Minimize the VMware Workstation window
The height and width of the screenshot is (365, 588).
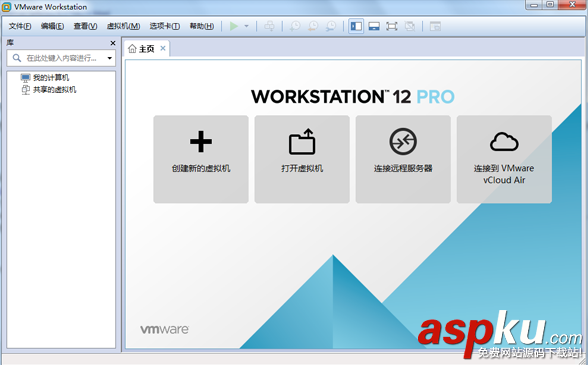(534, 5)
